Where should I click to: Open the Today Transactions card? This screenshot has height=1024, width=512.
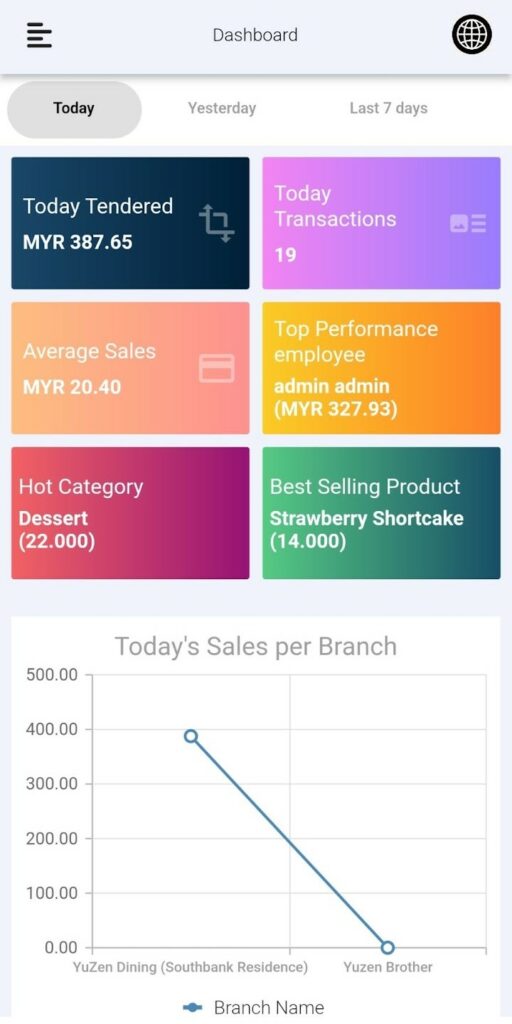[x=381, y=223]
